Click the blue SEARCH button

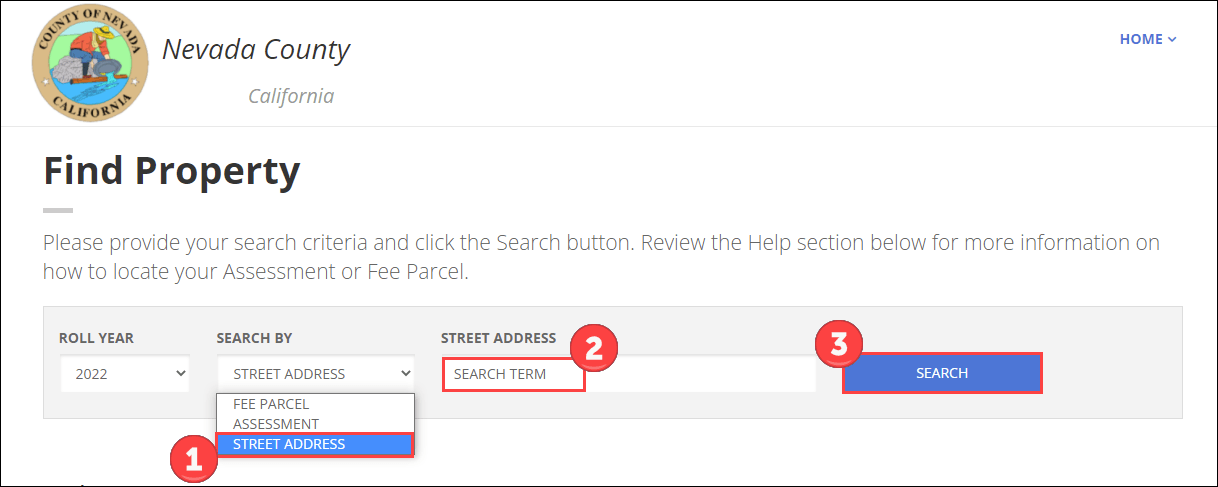click(x=942, y=373)
